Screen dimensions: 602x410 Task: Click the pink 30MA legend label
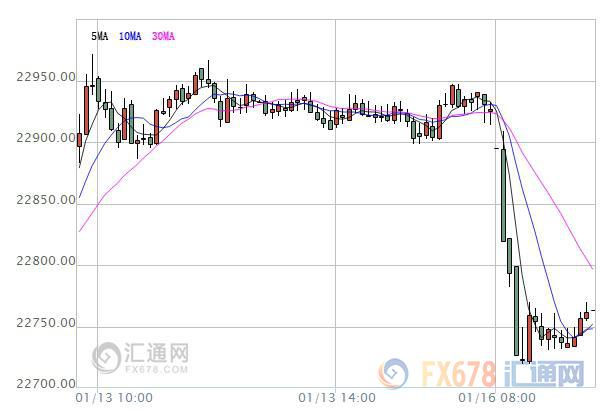(163, 36)
